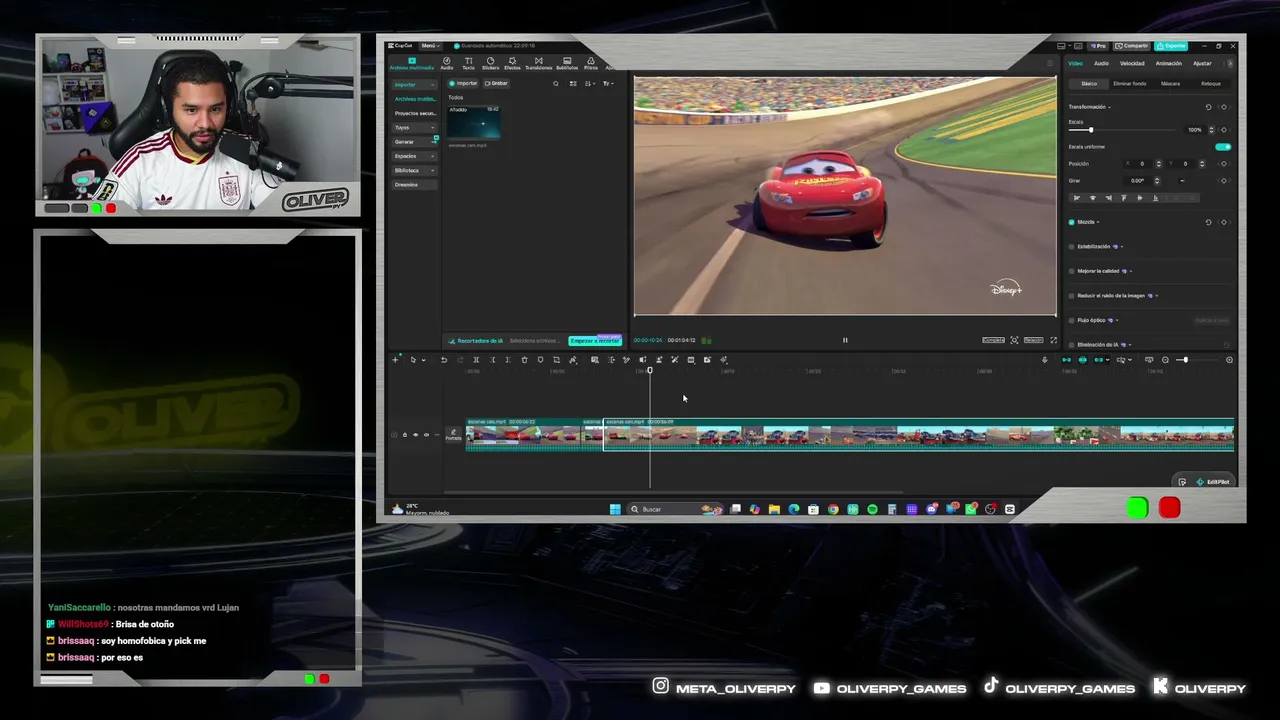Open the EditPilot assistant button
1280x720 pixels.
[1213, 482]
